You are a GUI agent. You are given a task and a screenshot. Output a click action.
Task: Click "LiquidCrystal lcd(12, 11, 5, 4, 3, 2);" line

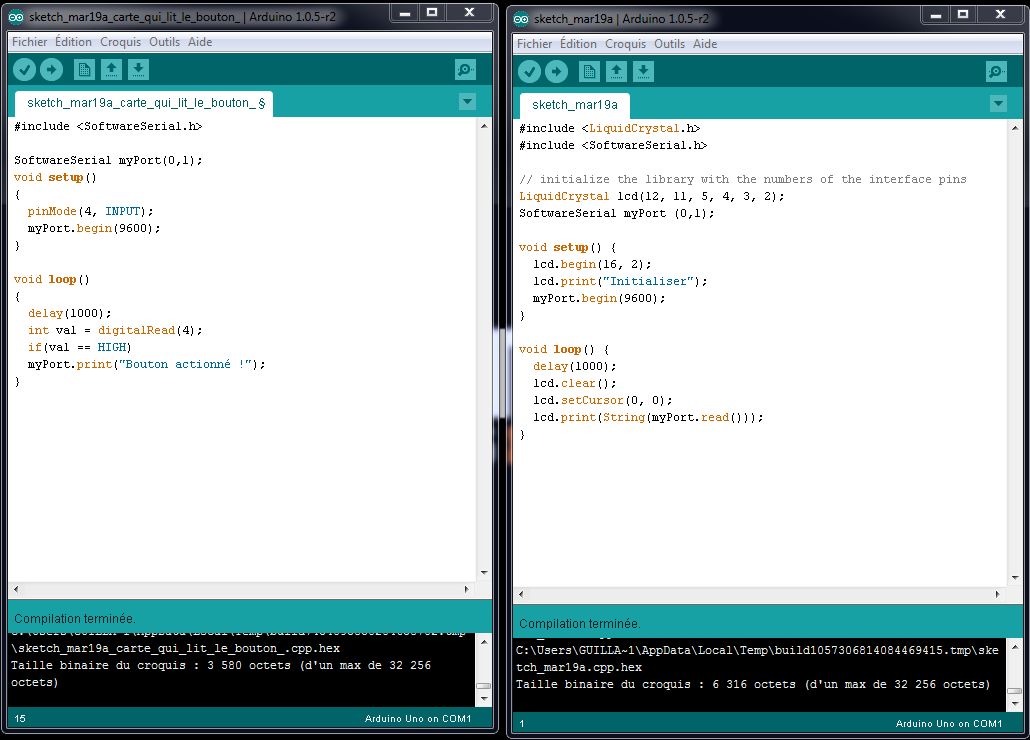(x=652, y=196)
